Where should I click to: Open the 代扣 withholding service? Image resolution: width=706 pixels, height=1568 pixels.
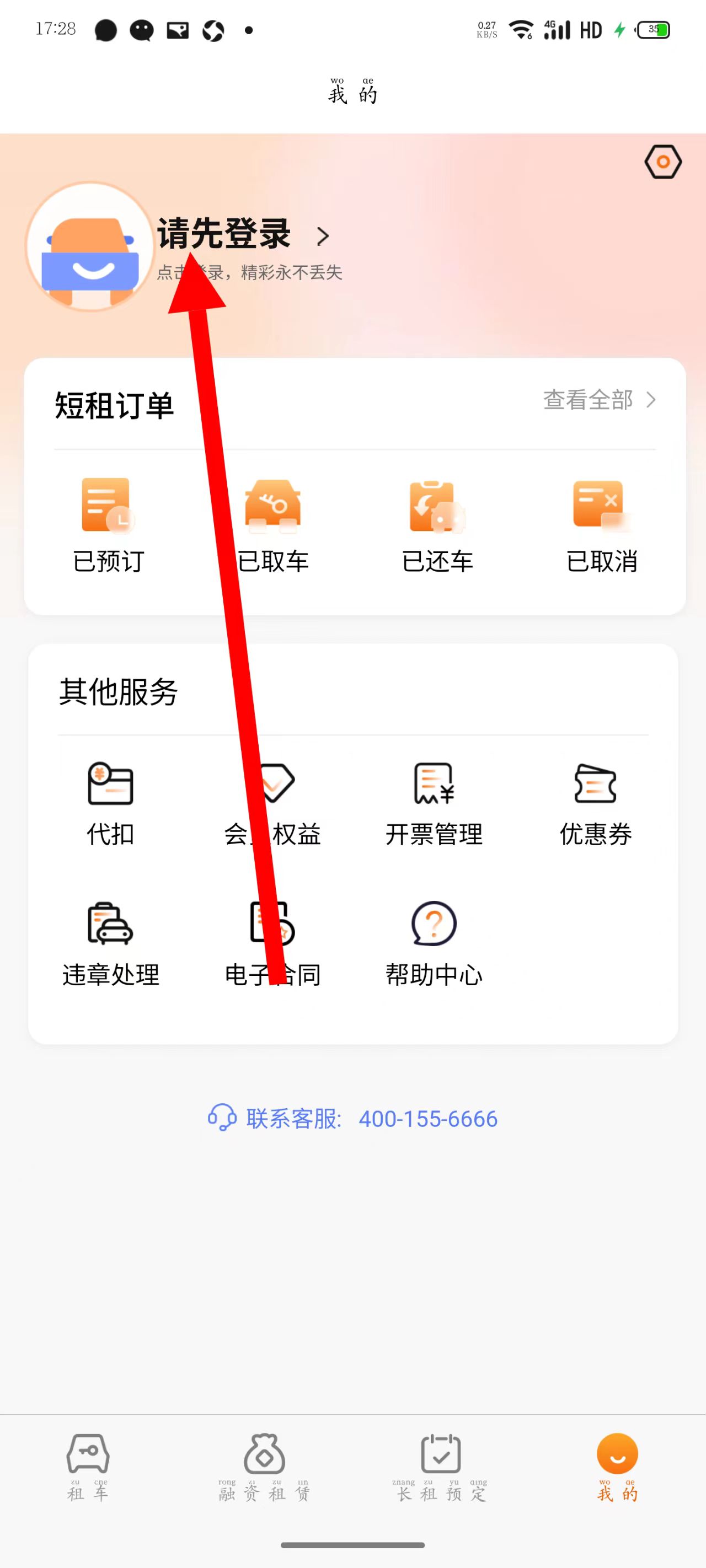(x=110, y=803)
